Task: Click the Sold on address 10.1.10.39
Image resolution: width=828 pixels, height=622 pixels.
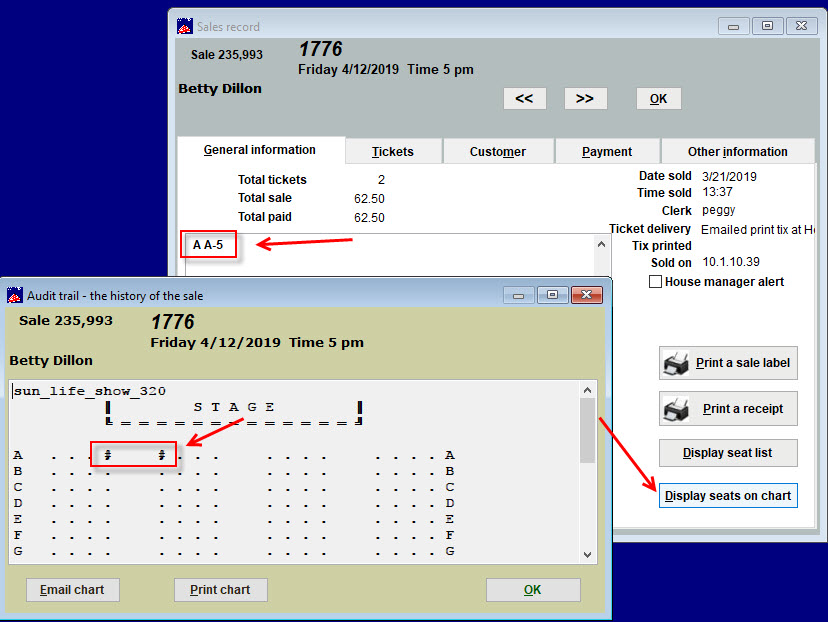Action: coord(731,262)
